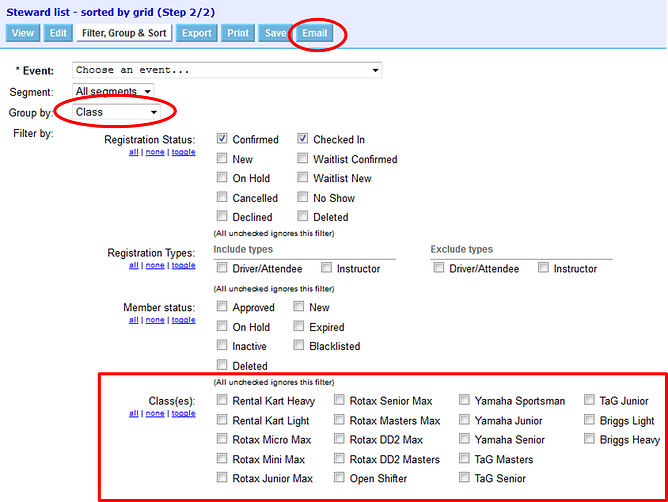Check Instructor under Exclude types
Viewport: 668px width, 502px height.
[543, 268]
